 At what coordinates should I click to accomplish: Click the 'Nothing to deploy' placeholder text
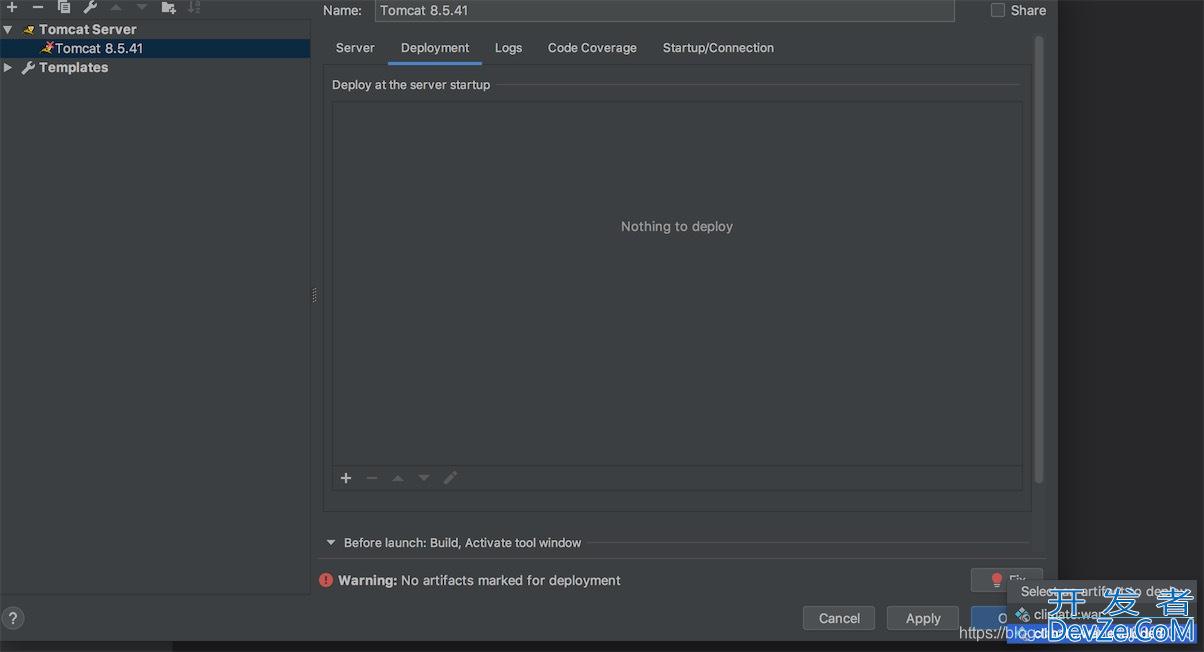pyautogui.click(x=677, y=227)
